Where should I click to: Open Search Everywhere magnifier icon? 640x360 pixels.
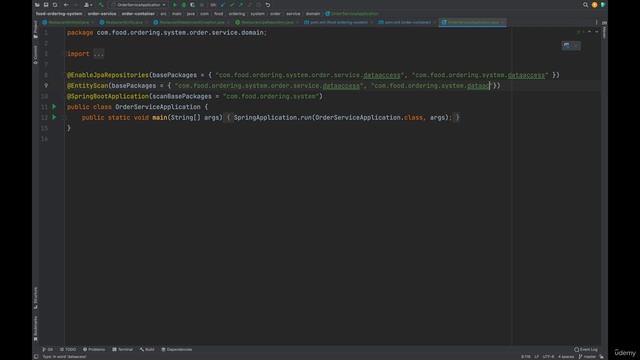pos(585,5)
